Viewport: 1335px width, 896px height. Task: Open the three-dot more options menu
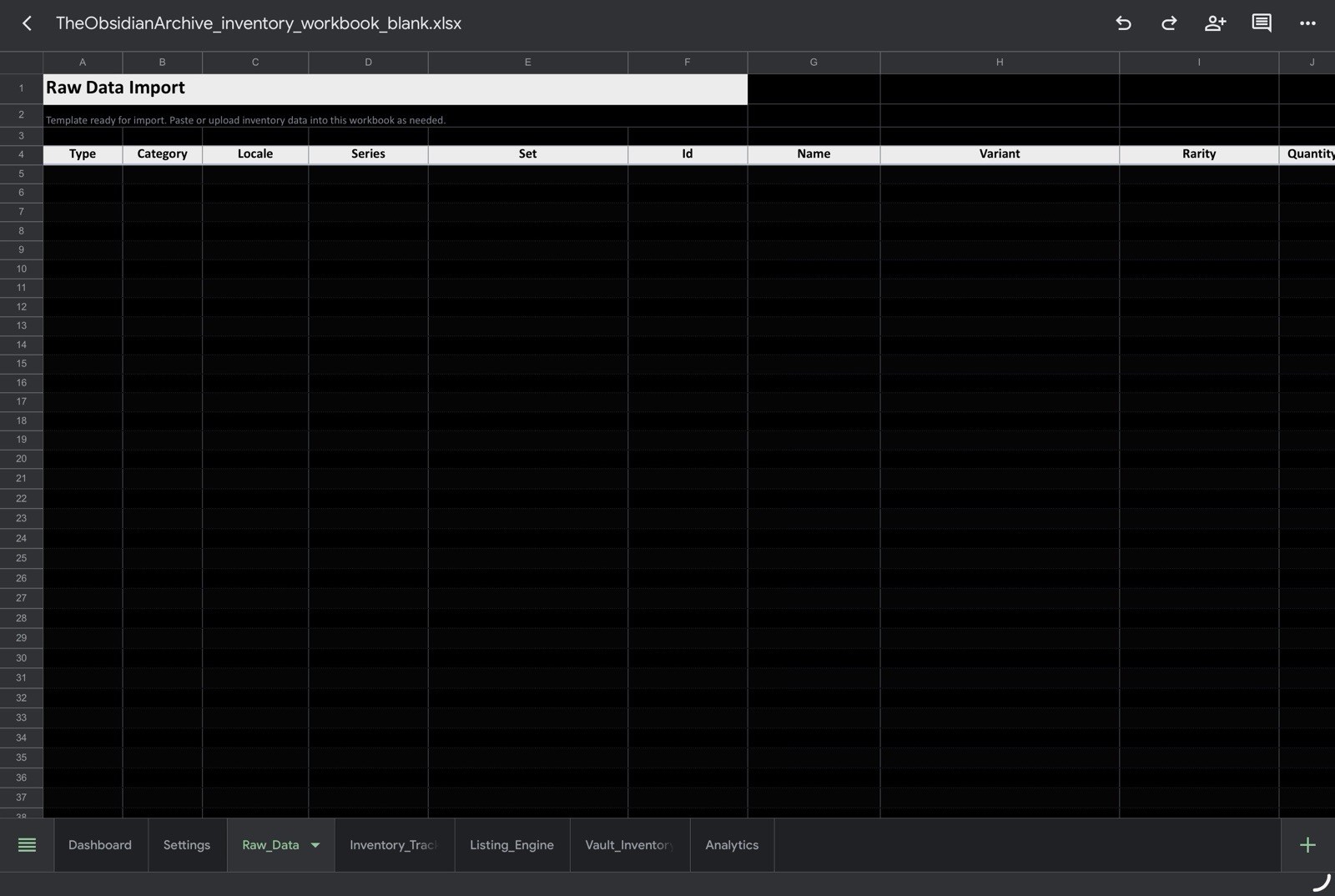[x=1307, y=23]
